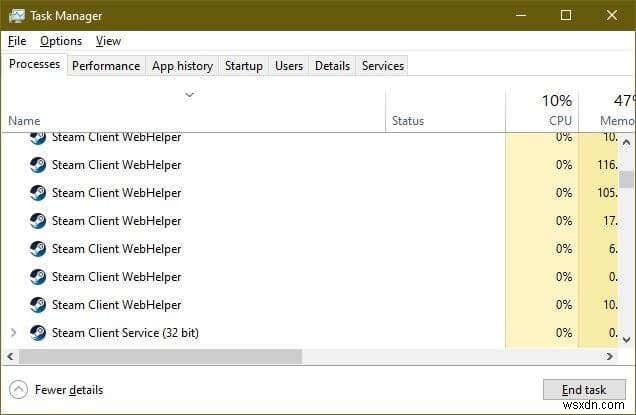The height and width of the screenshot is (415, 636).
Task: Click the End task button
Action: click(584, 390)
